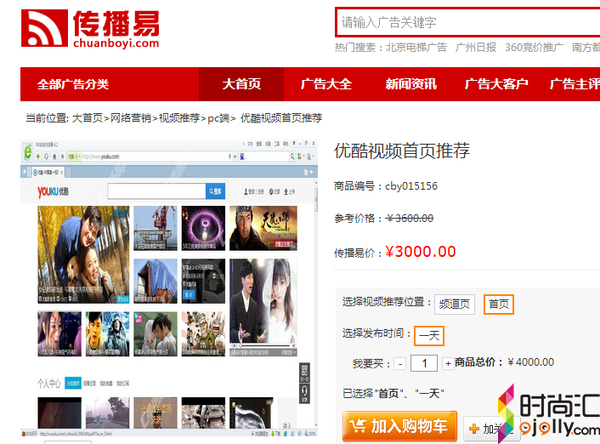Image resolution: width=600 pixels, height=444 pixels.
Task: Decrease quantity with minus button
Action: [400, 363]
